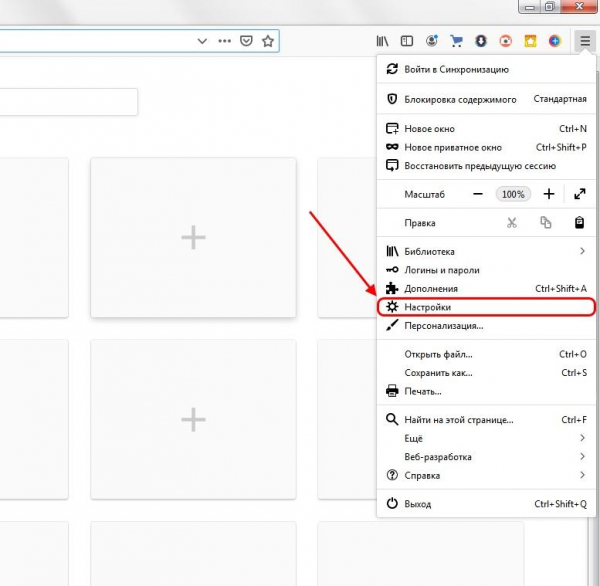This screenshot has height=586, width=600.
Task: Decrease zoom with the minus button
Action: [x=478, y=194]
